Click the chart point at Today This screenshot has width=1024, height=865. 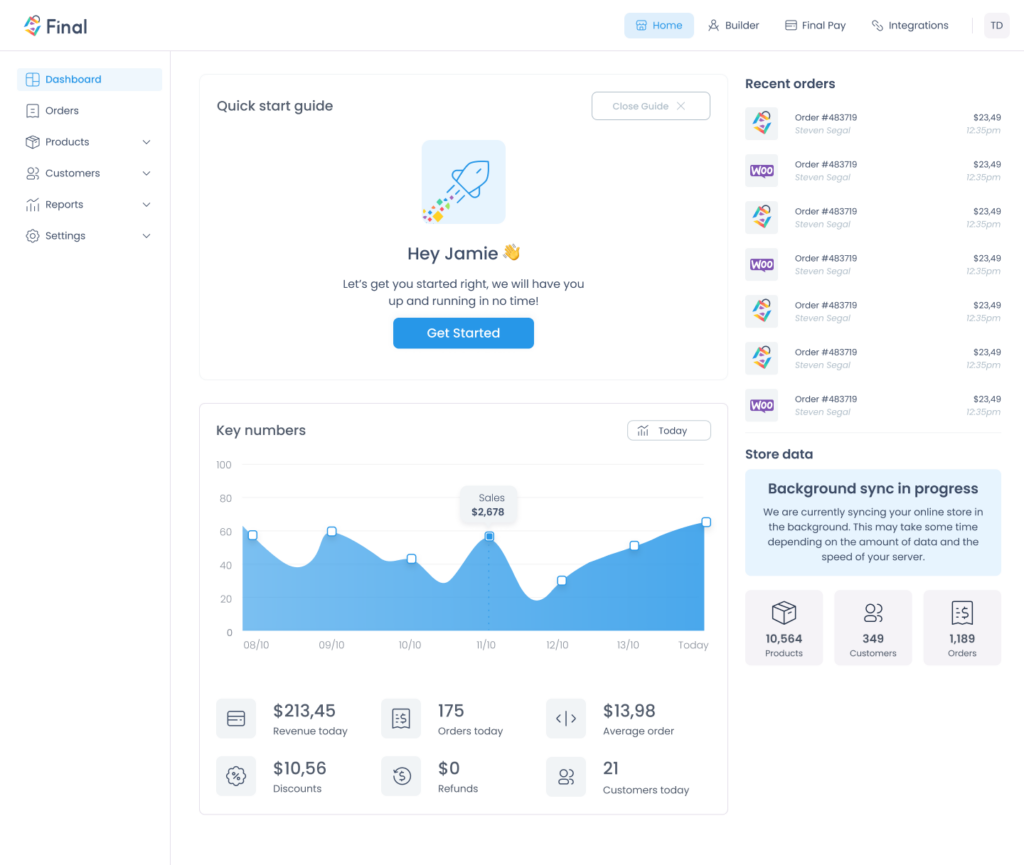[x=706, y=522]
